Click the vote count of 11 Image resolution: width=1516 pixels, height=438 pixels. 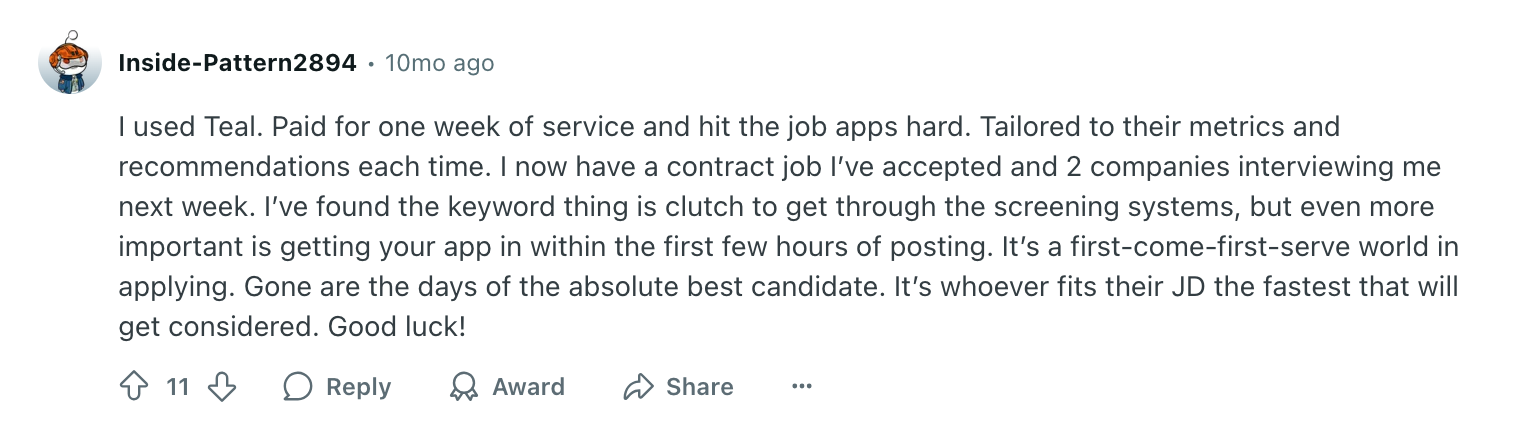(178, 387)
